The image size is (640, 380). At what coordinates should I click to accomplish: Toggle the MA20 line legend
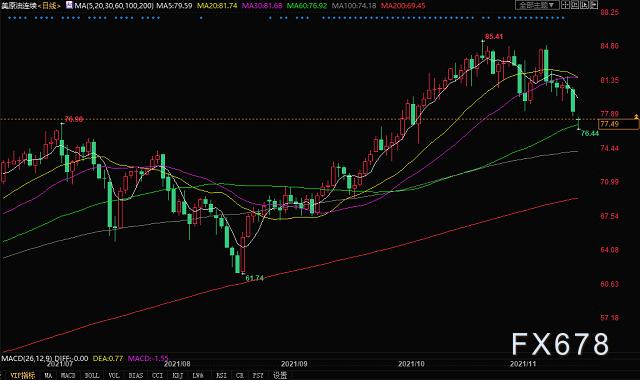point(217,5)
